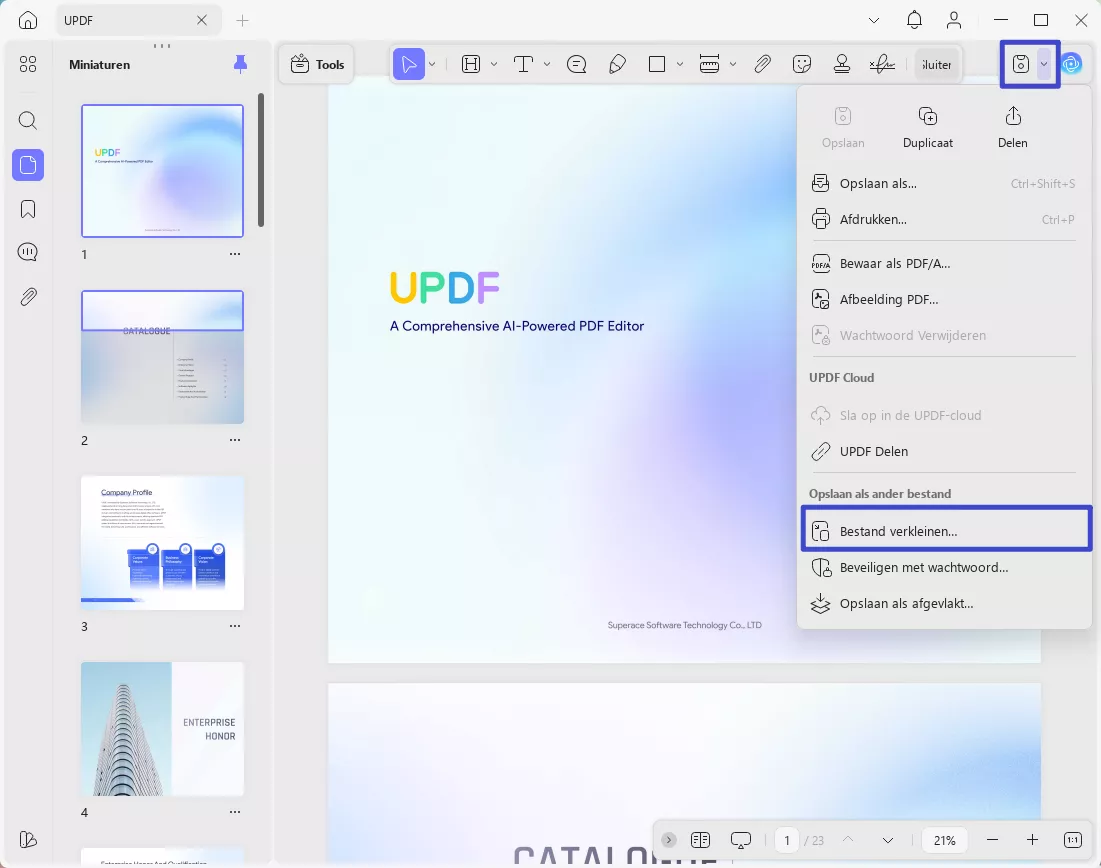Select the attach file paperclip tool
The image size is (1101, 868).
(763, 65)
